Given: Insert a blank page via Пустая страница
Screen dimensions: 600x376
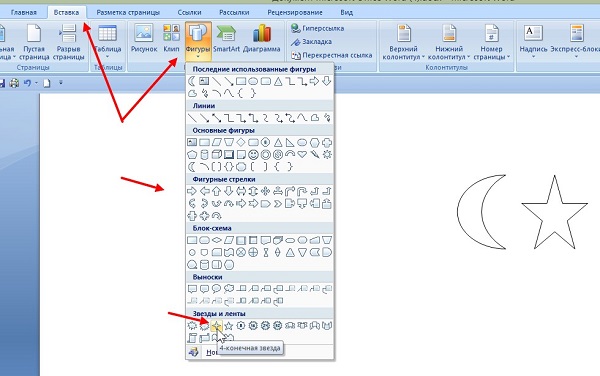Looking at the screenshot, I should coord(34,42).
